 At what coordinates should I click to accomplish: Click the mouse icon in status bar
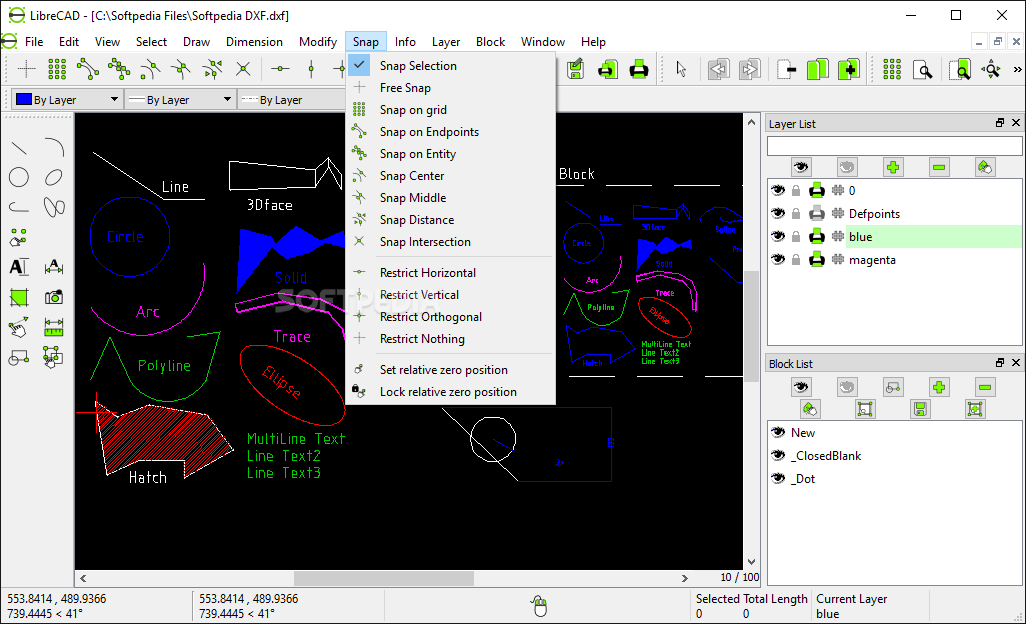point(539,606)
